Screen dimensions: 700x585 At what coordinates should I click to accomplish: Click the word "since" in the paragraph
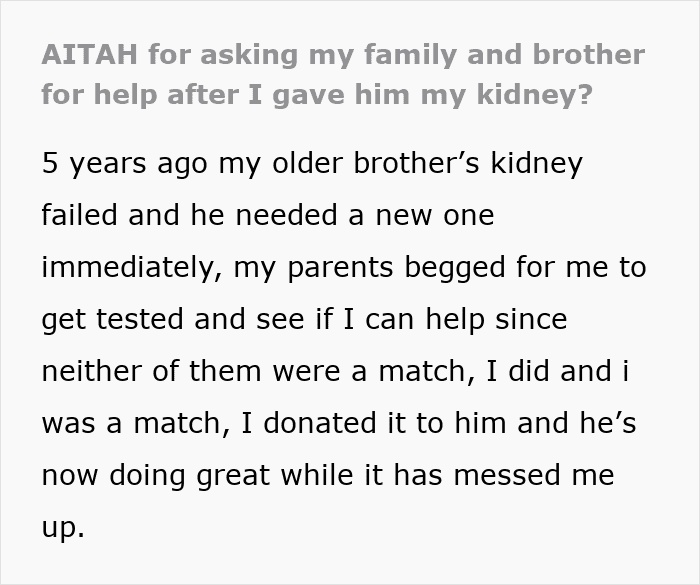coord(531,319)
